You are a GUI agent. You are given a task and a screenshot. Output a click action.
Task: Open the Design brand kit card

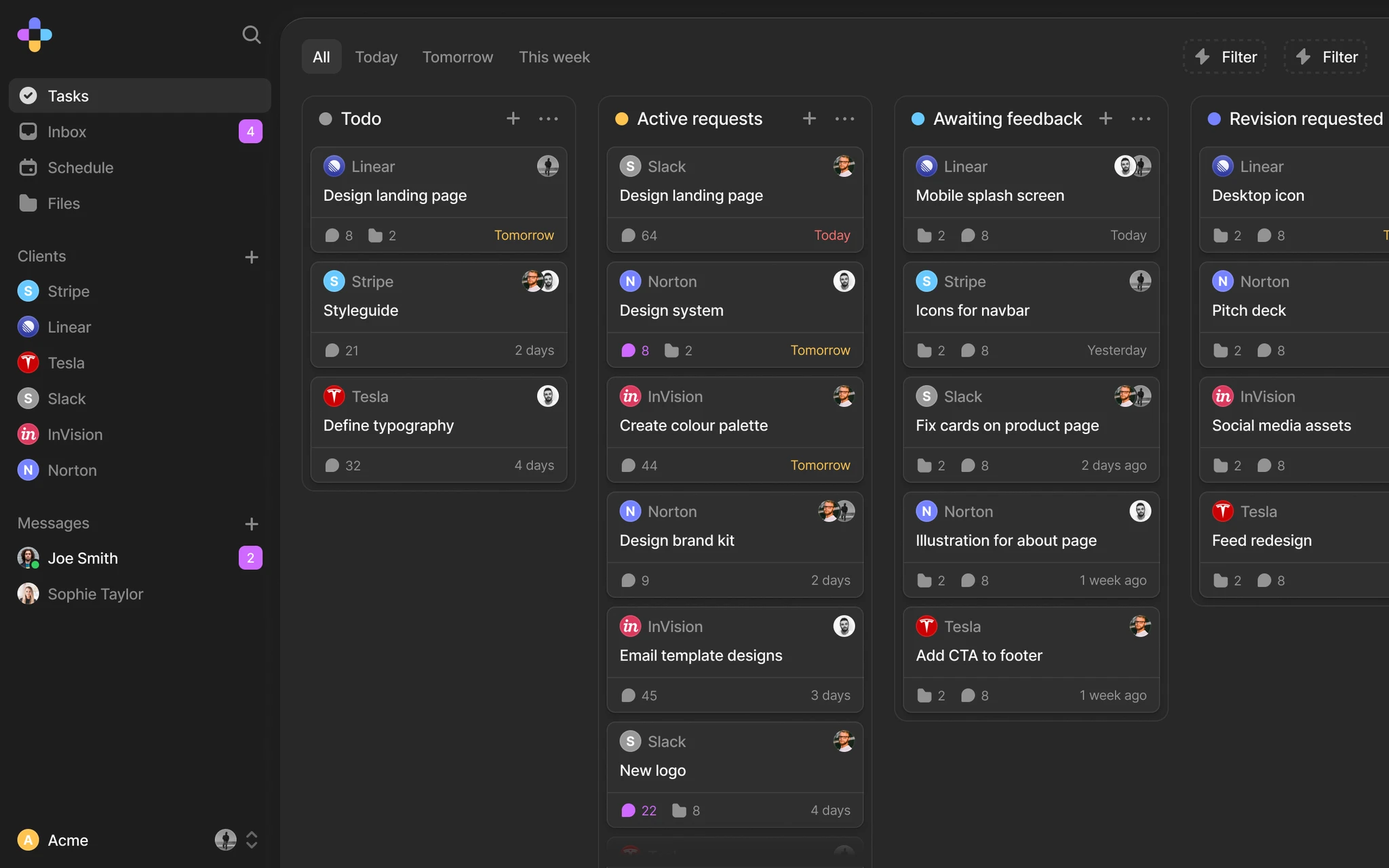click(735, 545)
